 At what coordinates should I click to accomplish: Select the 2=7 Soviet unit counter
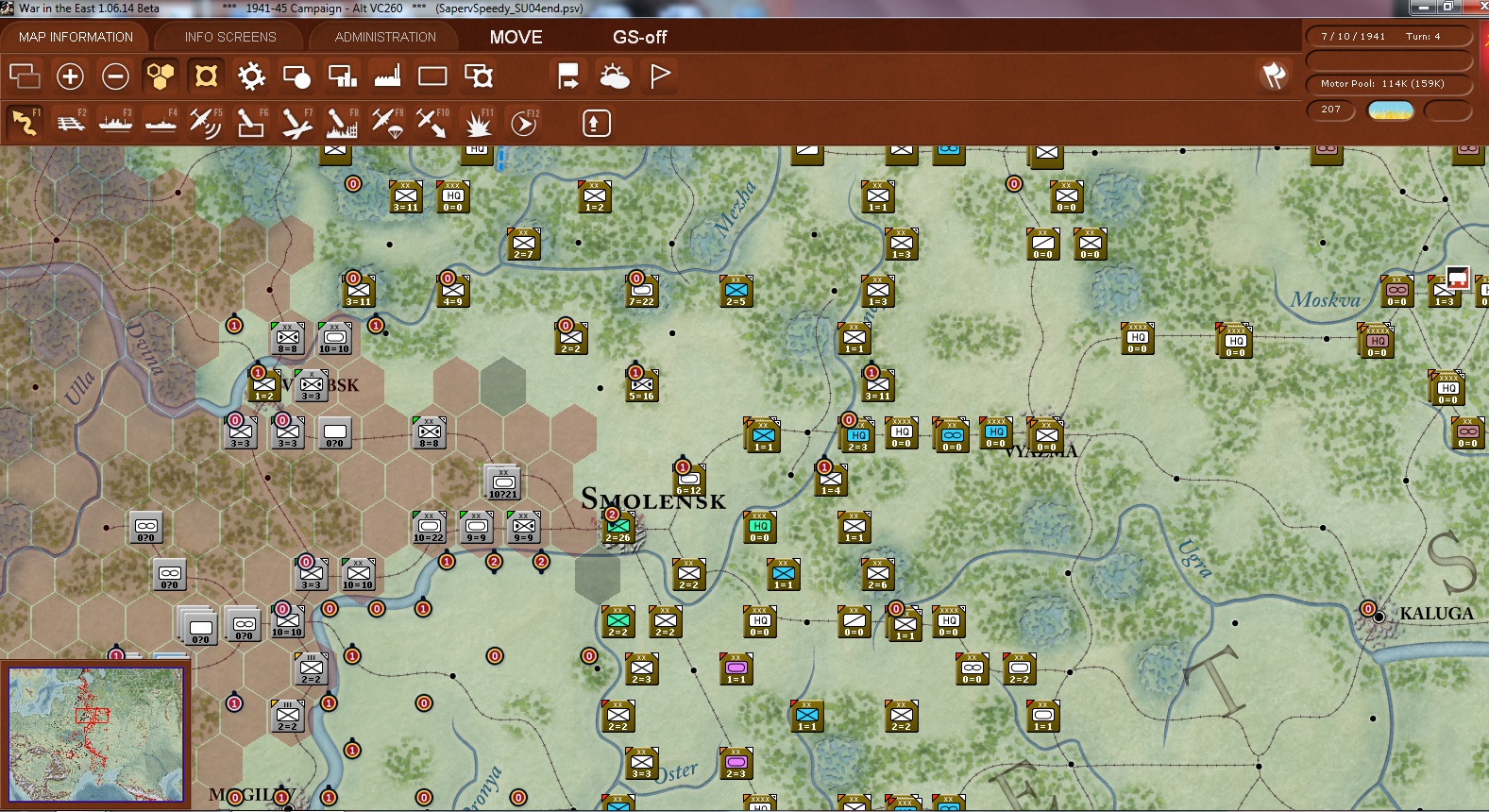coord(524,245)
